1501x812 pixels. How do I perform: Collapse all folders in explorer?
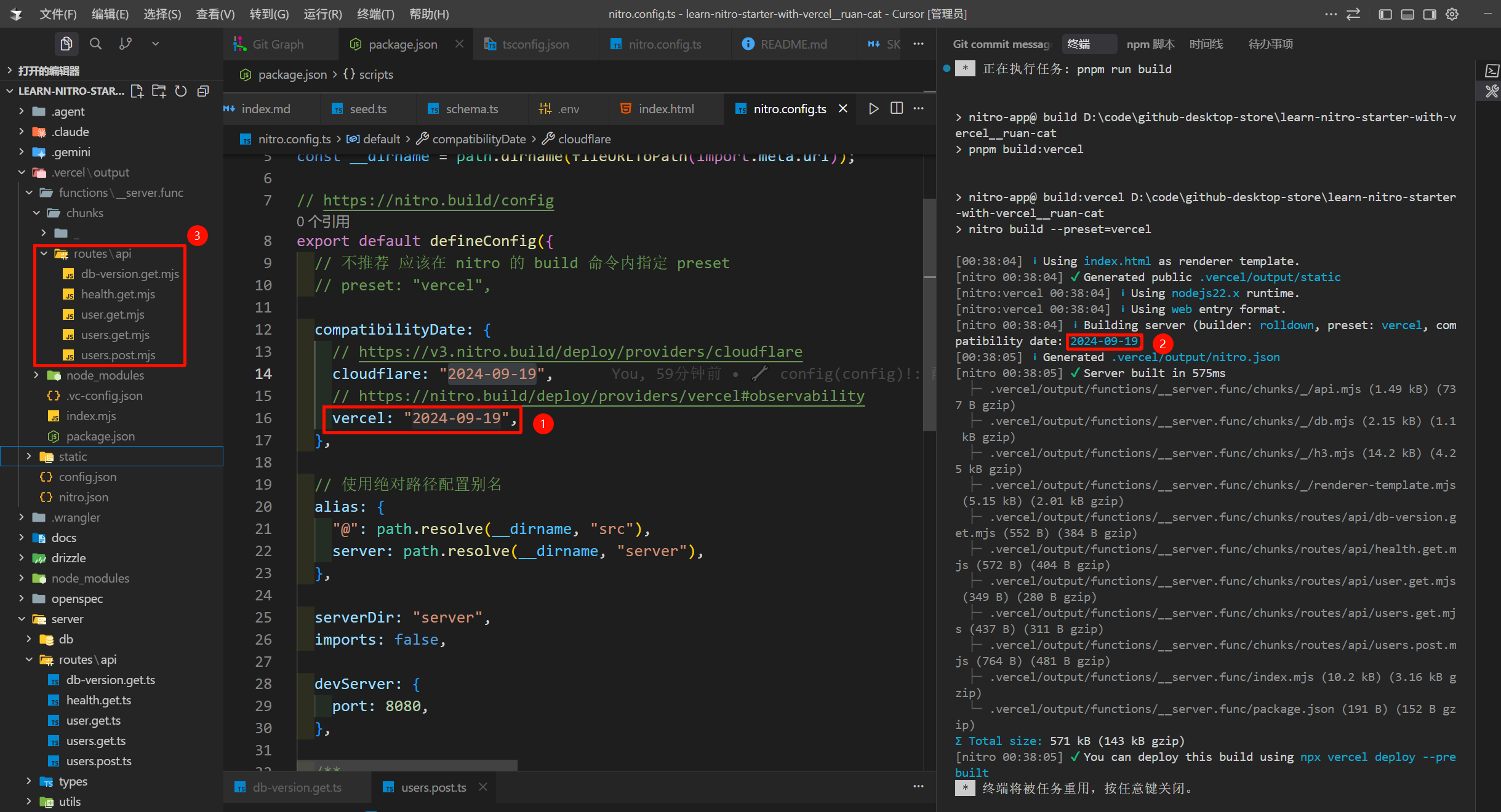pyautogui.click(x=203, y=91)
